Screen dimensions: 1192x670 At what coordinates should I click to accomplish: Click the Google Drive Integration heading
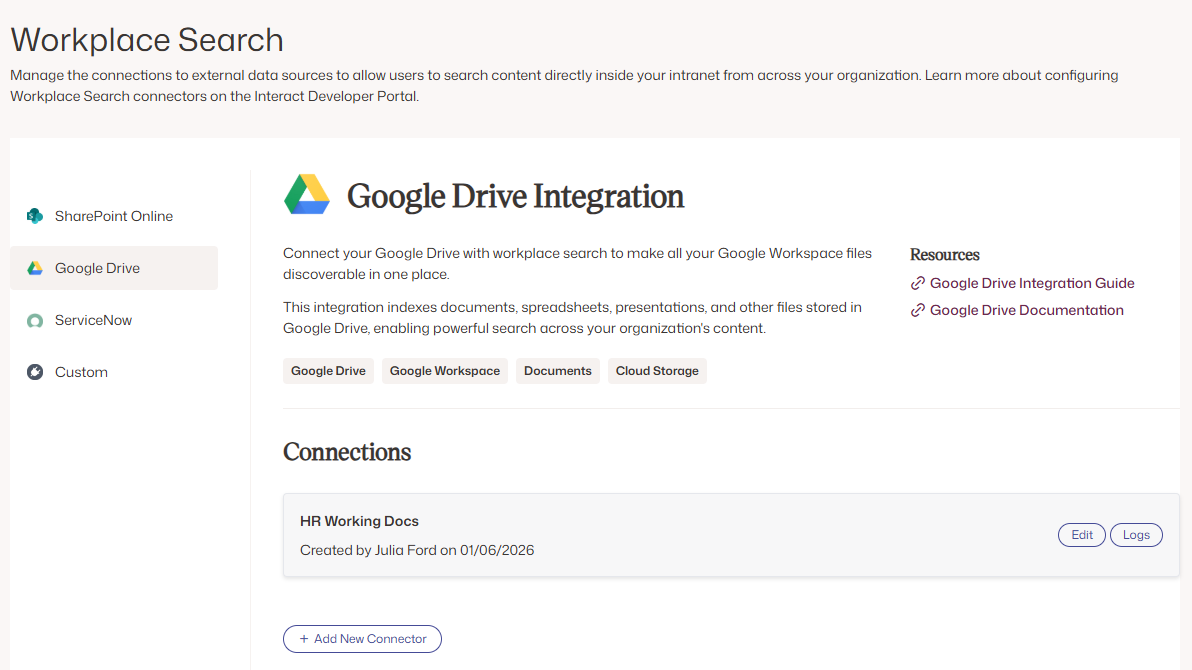[x=515, y=196]
